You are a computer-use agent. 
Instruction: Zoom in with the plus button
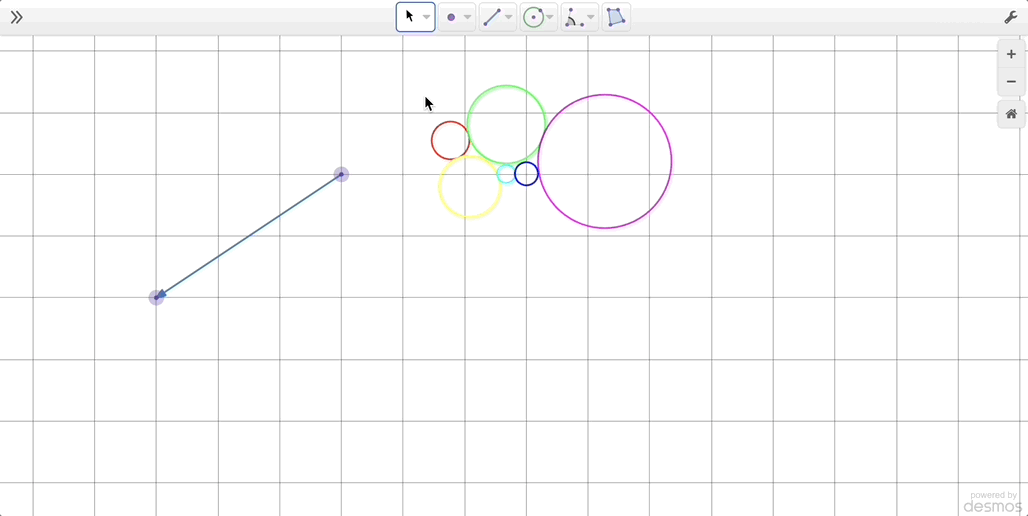coord(1011,55)
